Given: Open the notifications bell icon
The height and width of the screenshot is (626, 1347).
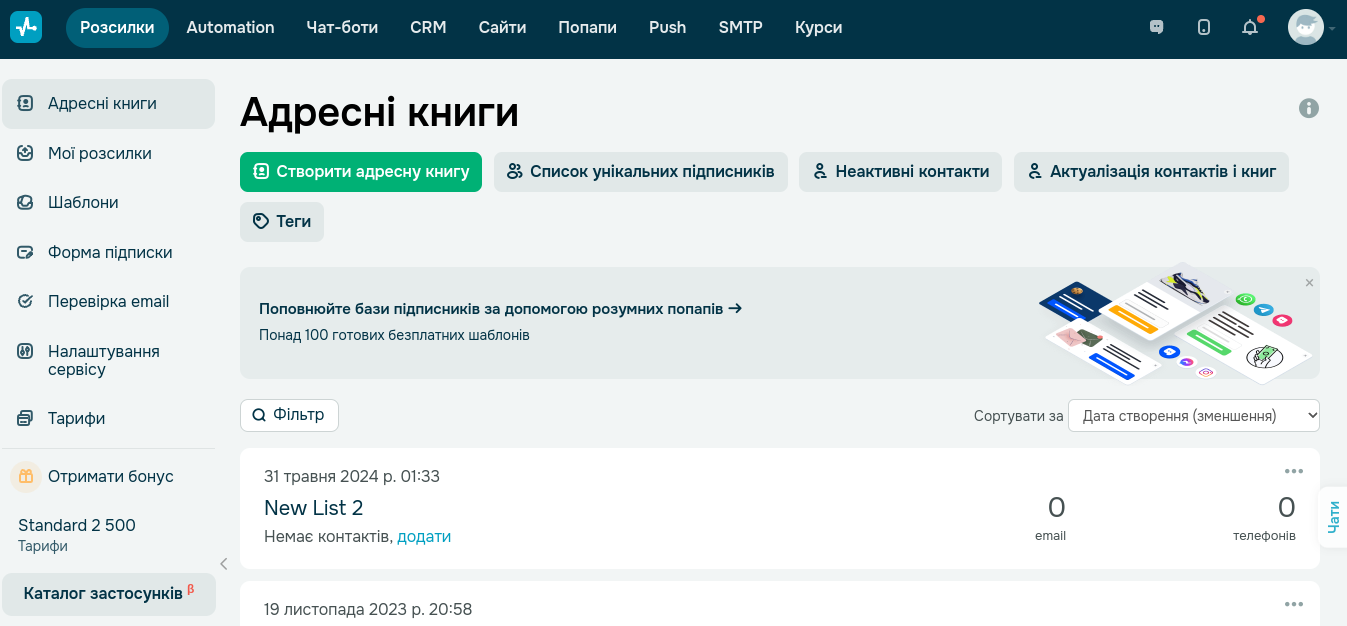Looking at the screenshot, I should point(1249,27).
